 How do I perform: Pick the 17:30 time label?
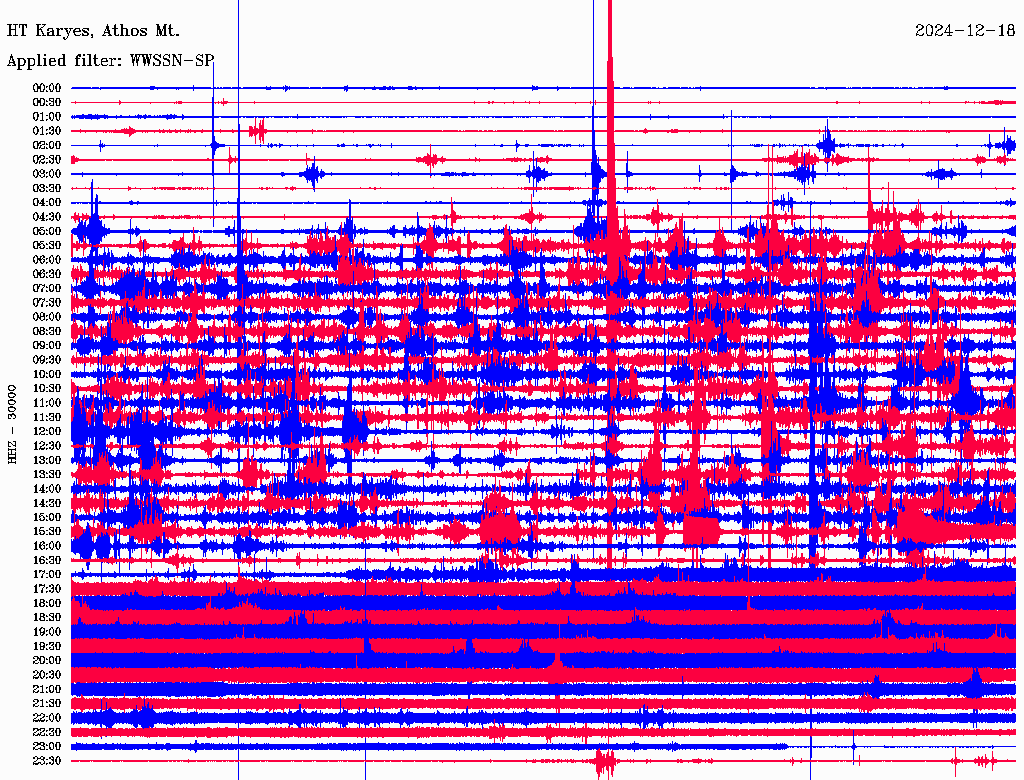point(47,589)
